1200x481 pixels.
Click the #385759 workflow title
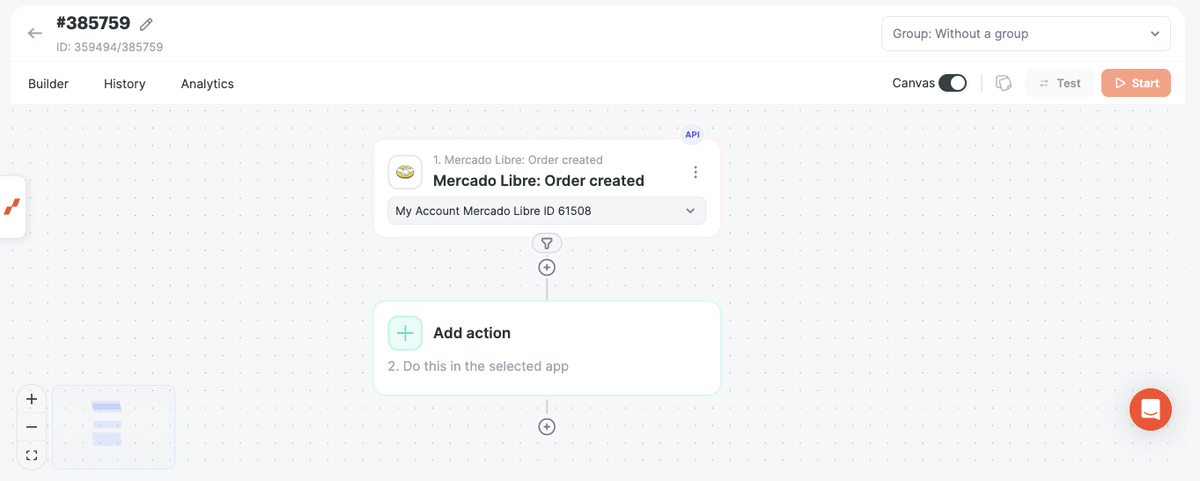(93, 24)
